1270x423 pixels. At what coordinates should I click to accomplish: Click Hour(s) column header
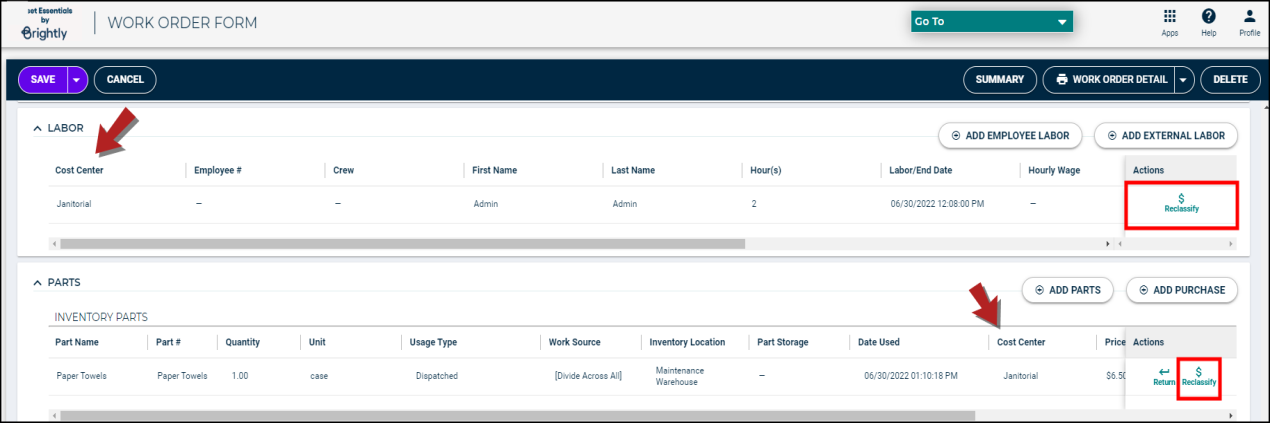point(767,170)
